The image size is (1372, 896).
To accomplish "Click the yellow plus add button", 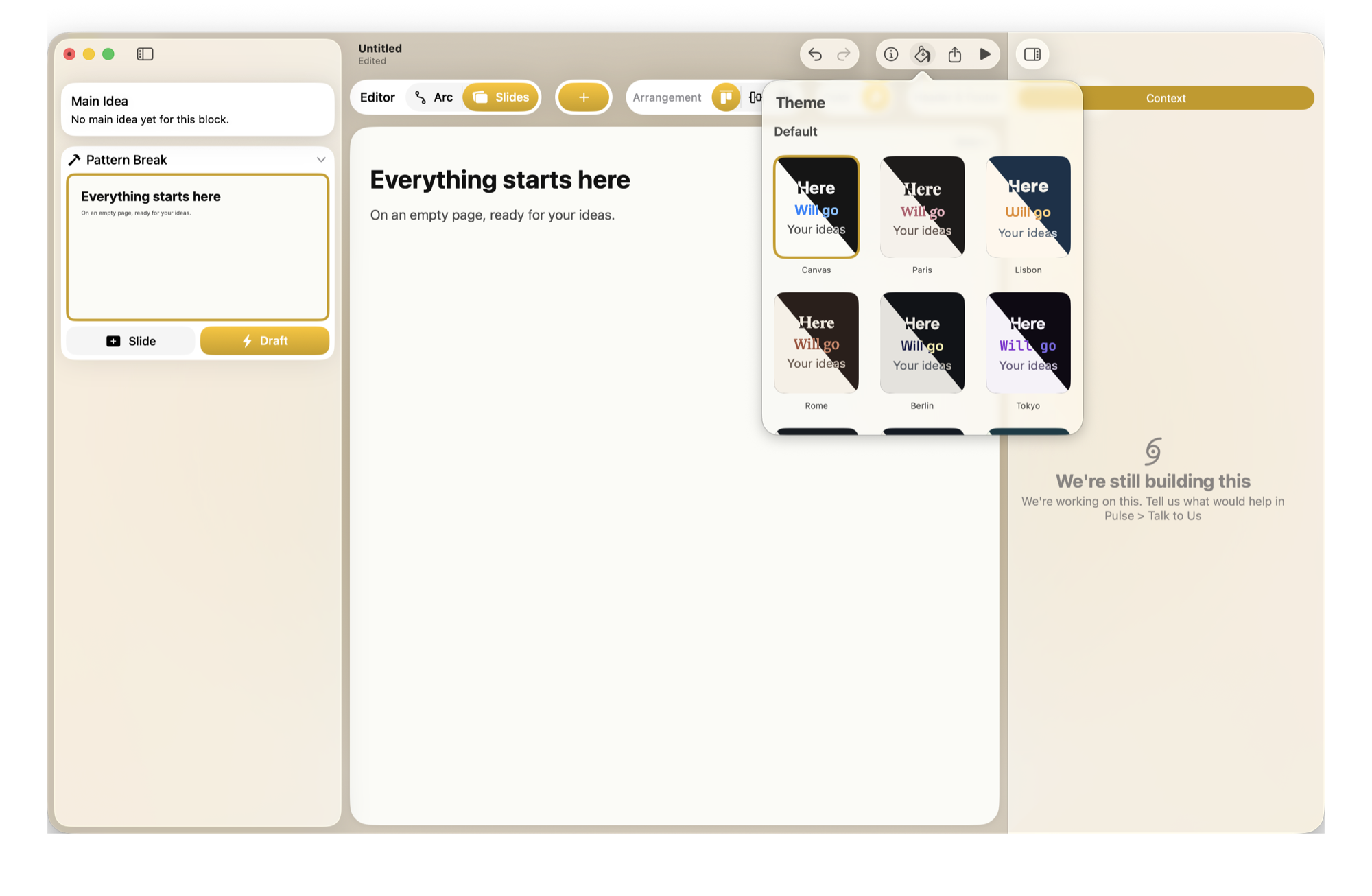I will (x=584, y=97).
